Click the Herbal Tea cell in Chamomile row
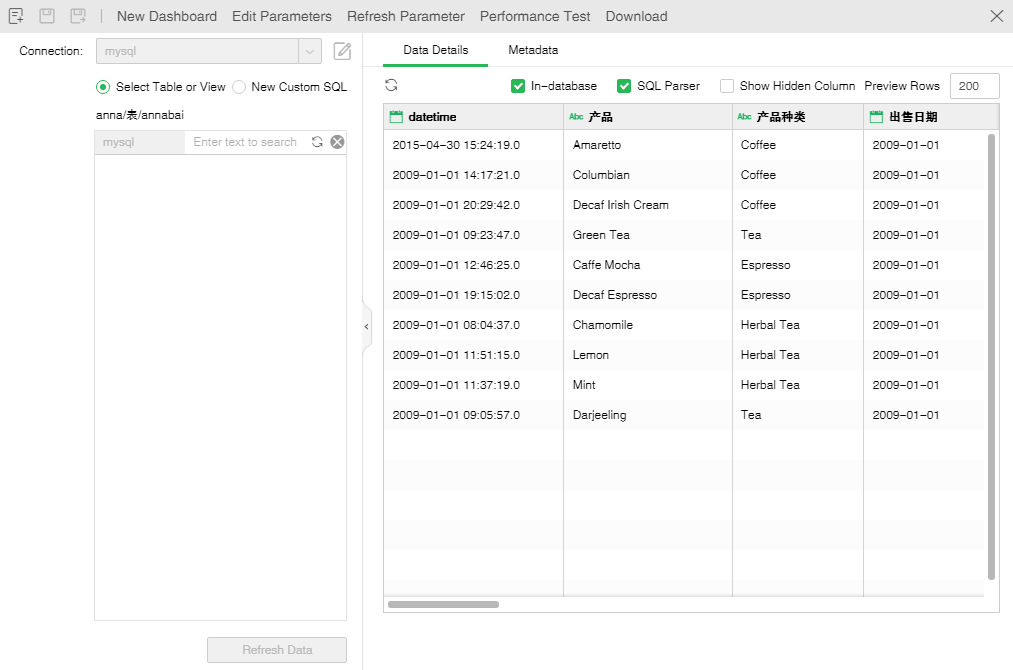Image resolution: width=1013 pixels, height=670 pixels. [x=798, y=325]
